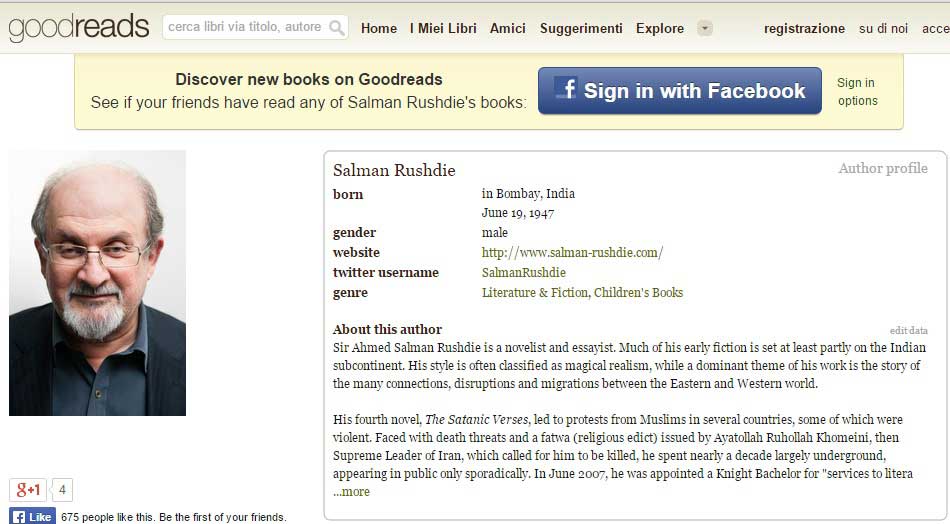Click the Facebook Like button
Screen dimensions: 950x524
tap(33, 517)
